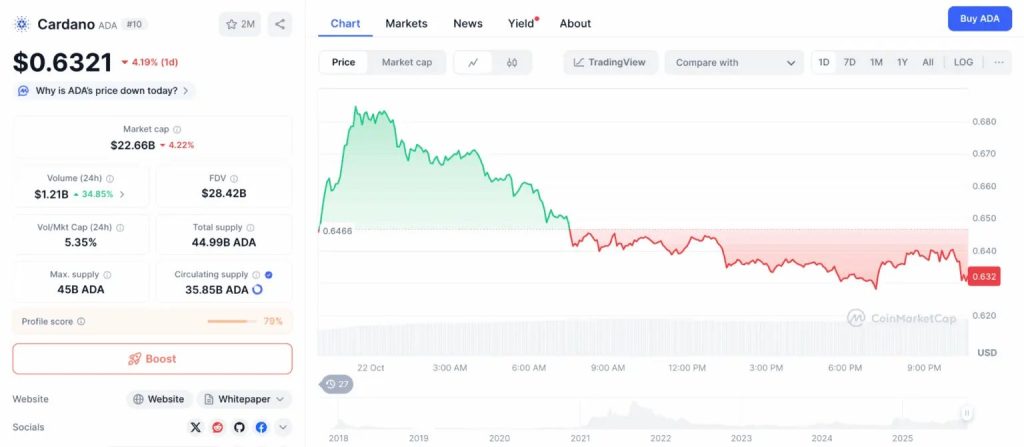Toggle chart to Market cap view
The width and height of the screenshot is (1024, 447).
tap(407, 62)
